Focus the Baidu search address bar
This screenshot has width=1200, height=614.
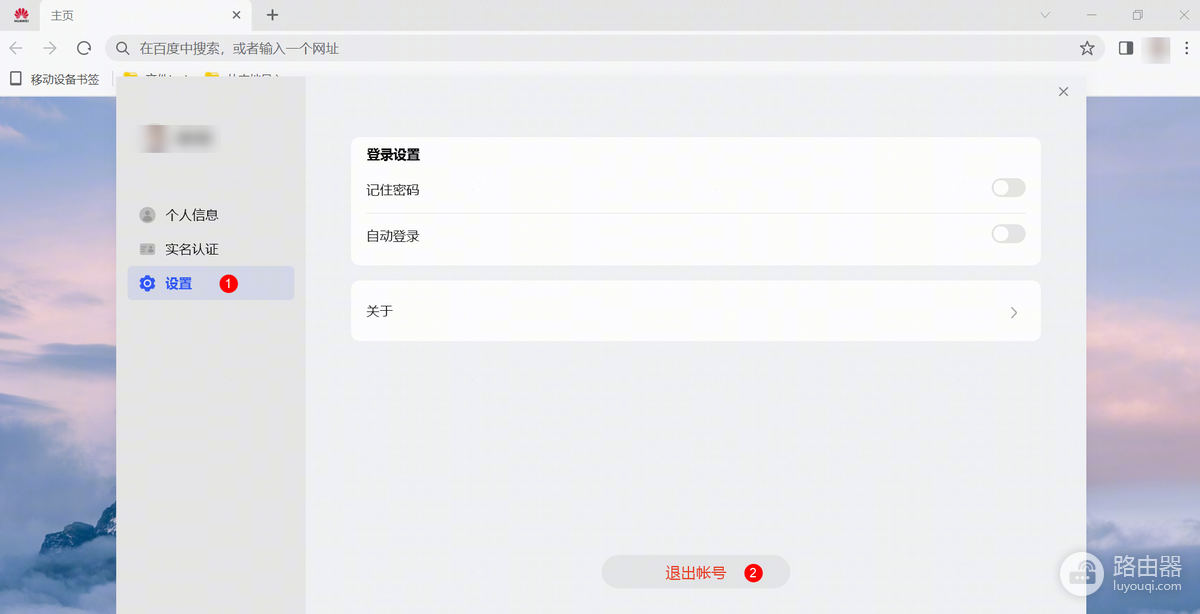pos(605,48)
